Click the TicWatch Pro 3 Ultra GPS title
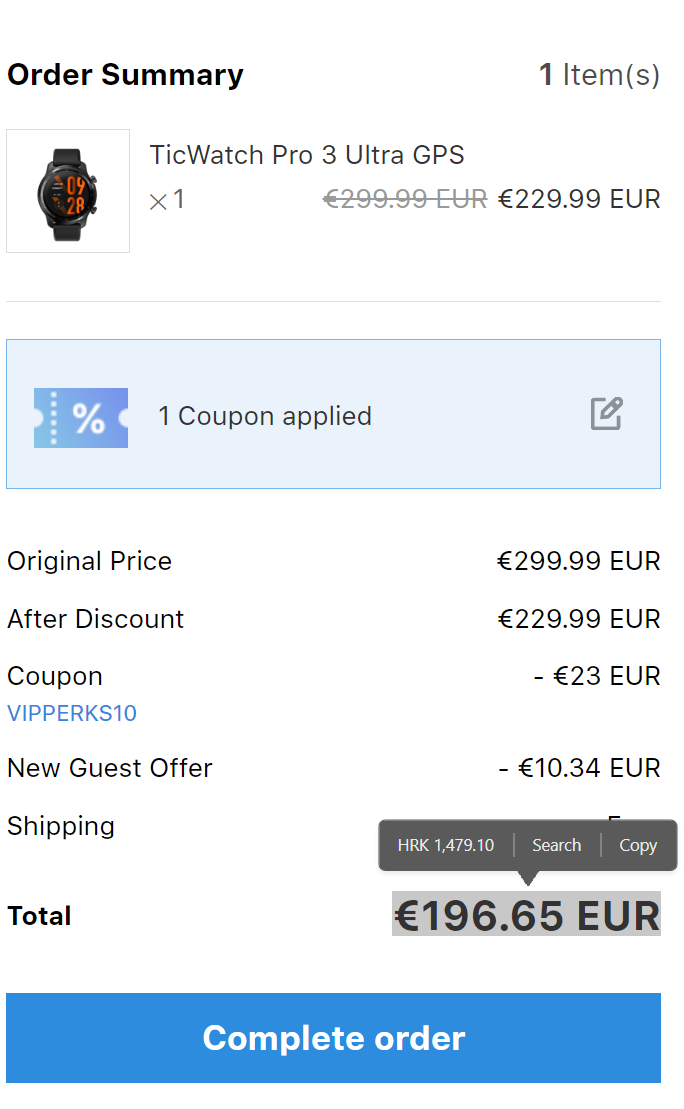This screenshot has width=684, height=1109. coord(307,155)
